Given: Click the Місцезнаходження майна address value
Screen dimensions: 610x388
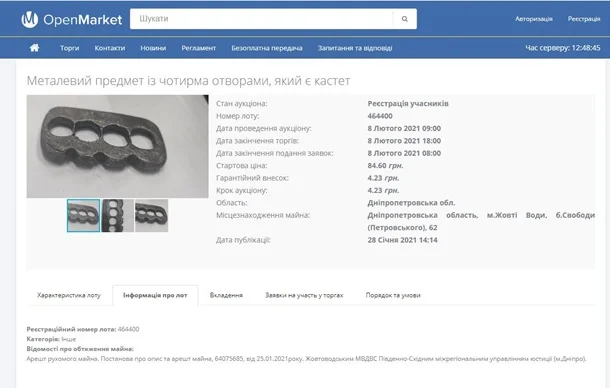Looking at the screenshot, I should pyautogui.click(x=481, y=221).
